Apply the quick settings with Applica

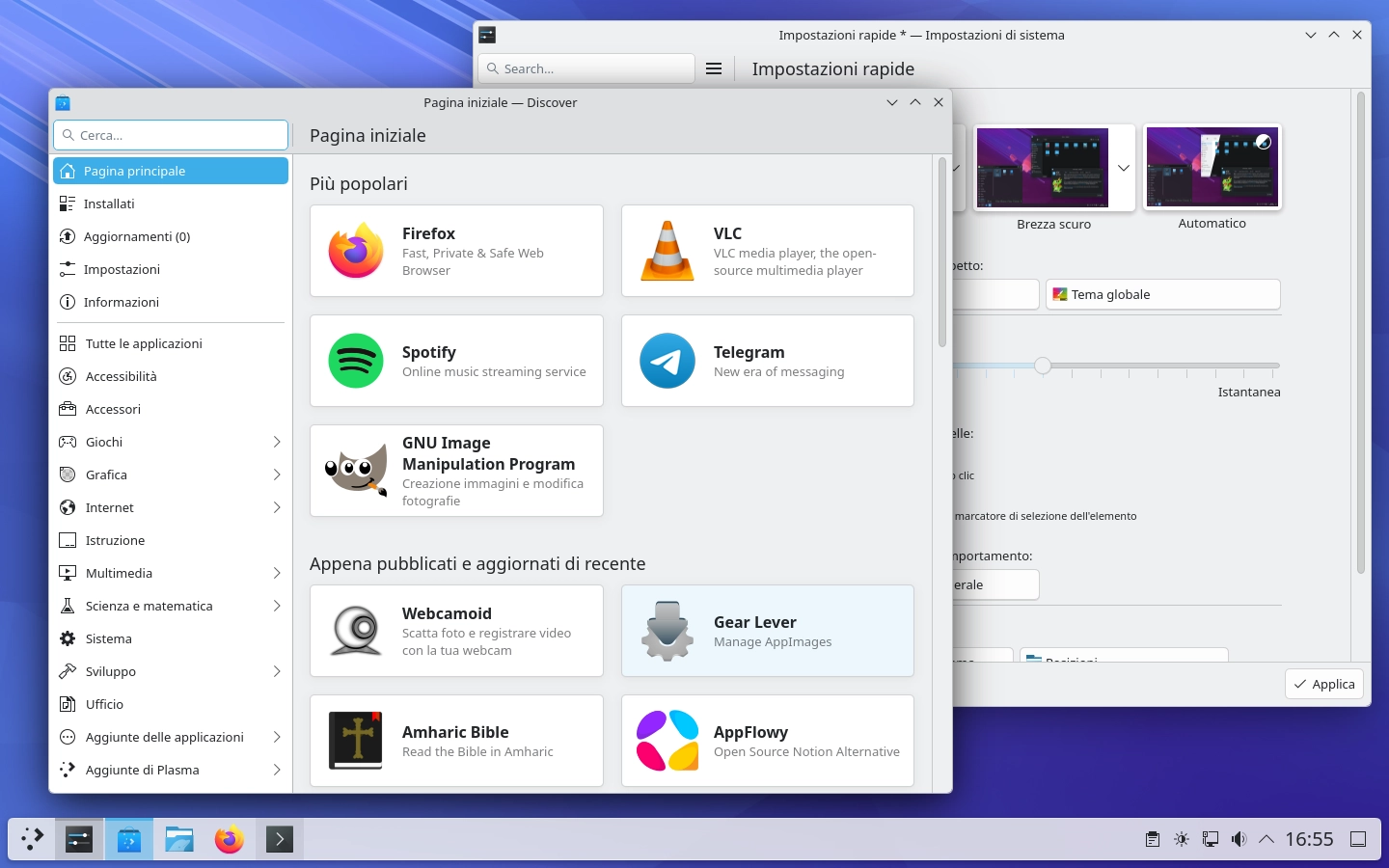1323,684
